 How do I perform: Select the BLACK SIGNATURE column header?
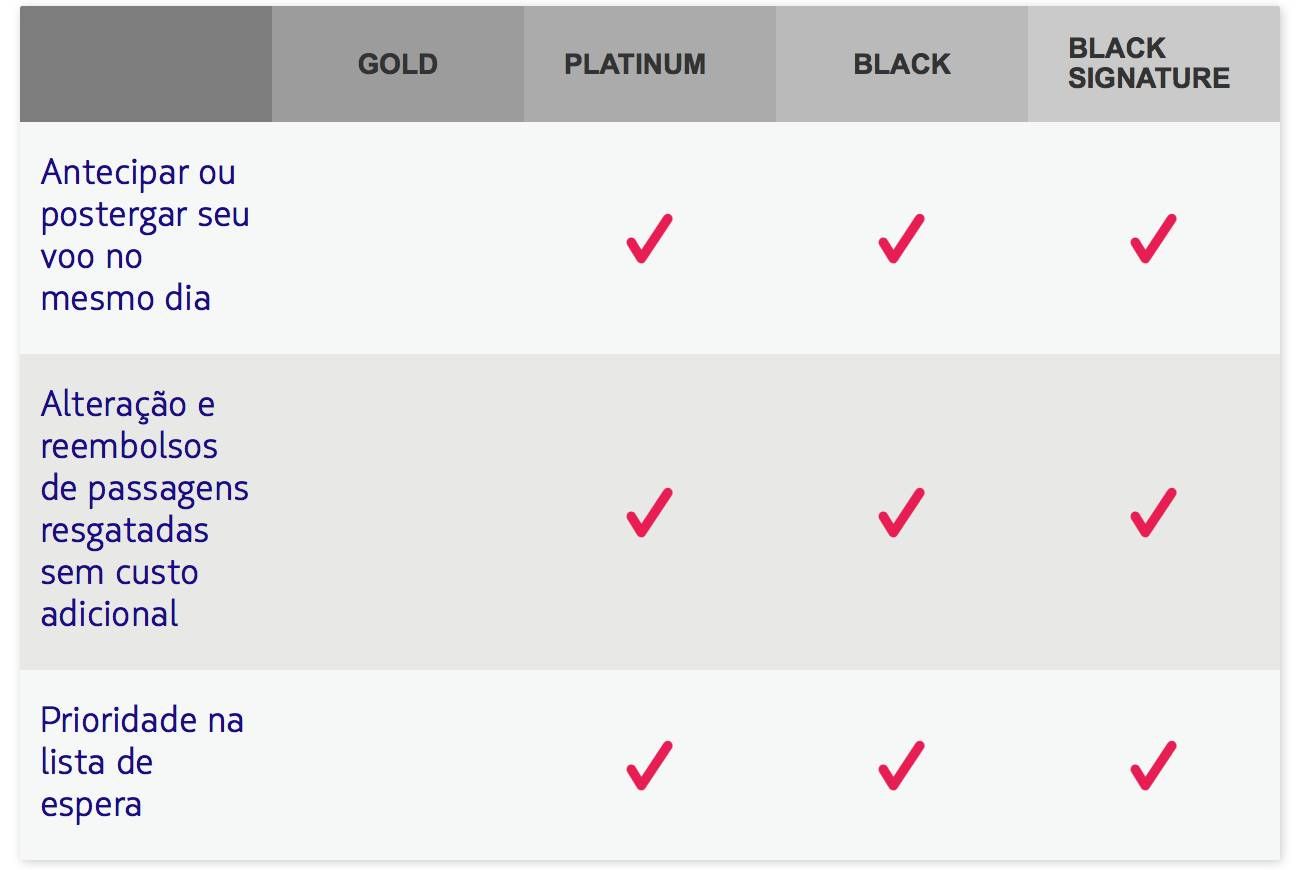1154,64
